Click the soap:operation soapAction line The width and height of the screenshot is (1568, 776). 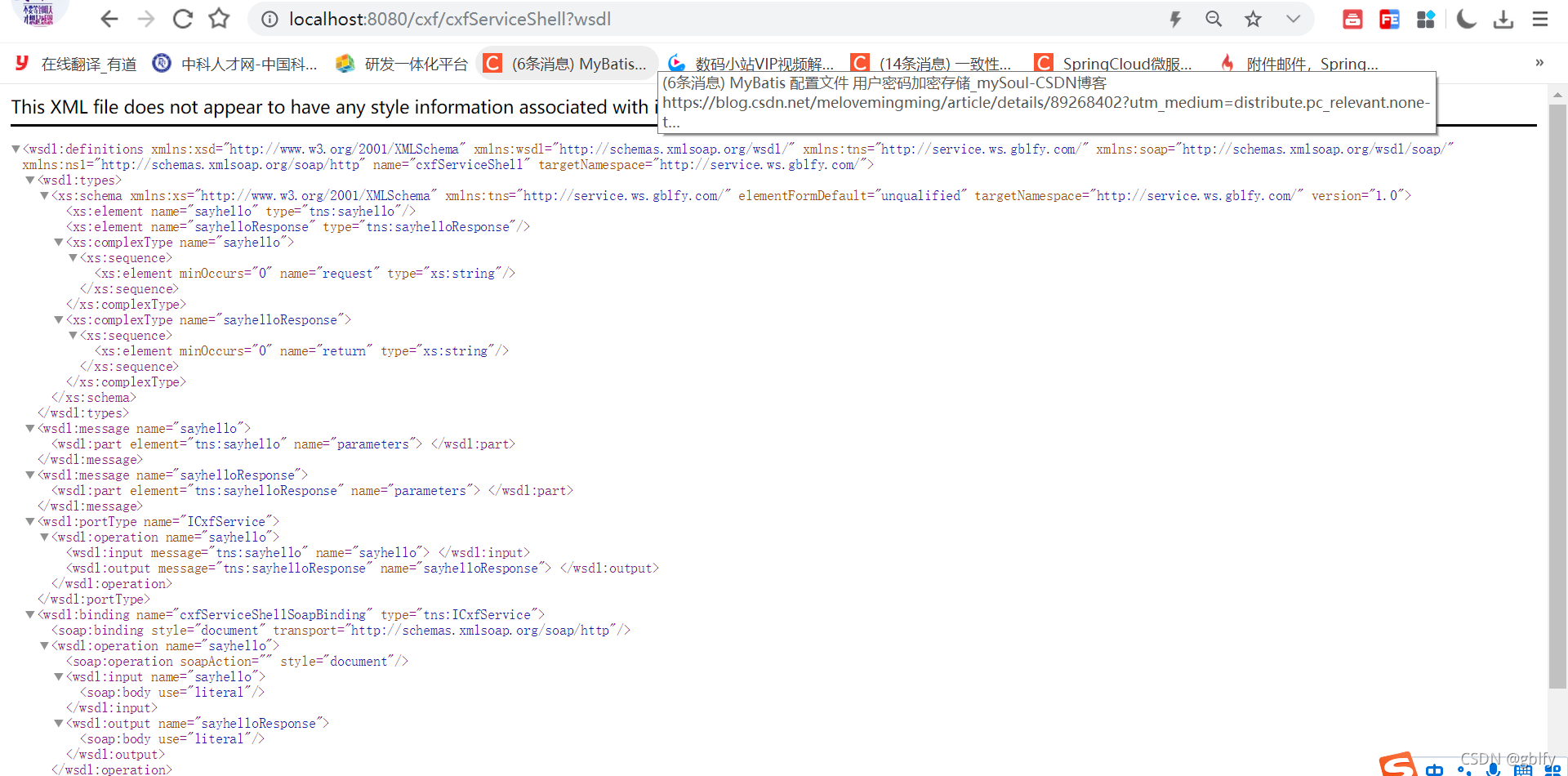(237, 661)
